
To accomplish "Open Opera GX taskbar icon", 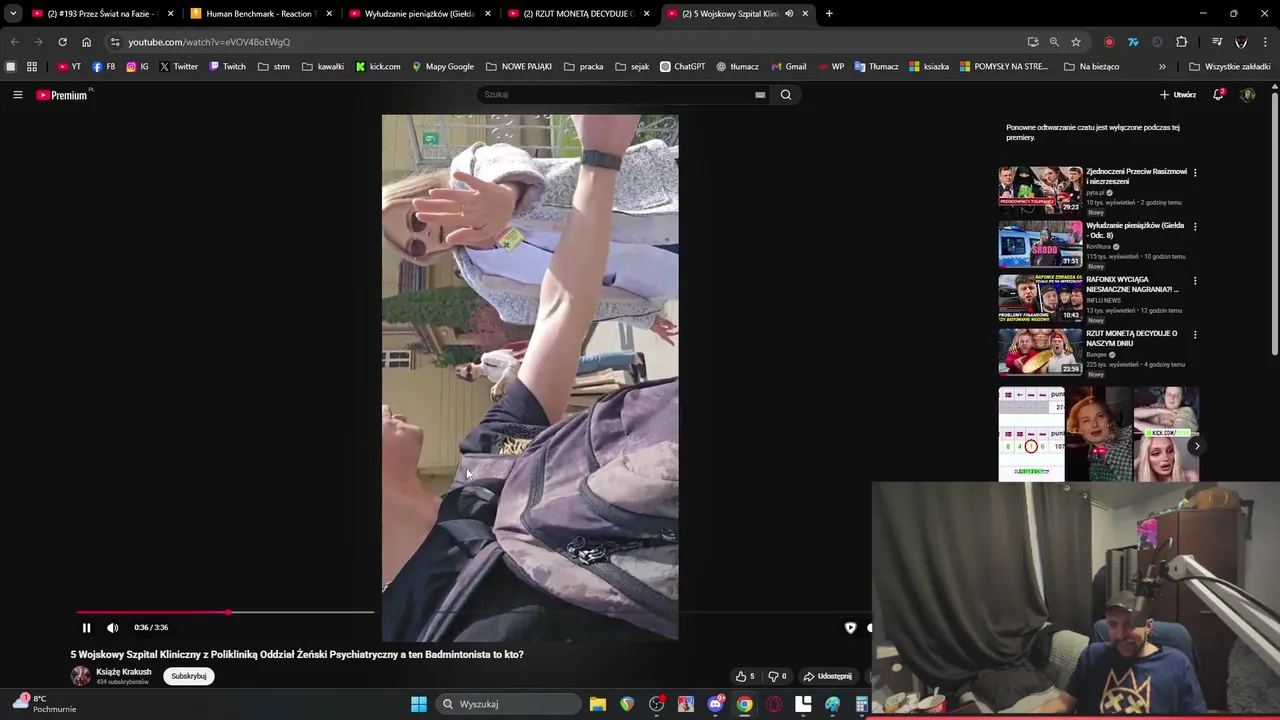I will pyautogui.click(x=774, y=704).
